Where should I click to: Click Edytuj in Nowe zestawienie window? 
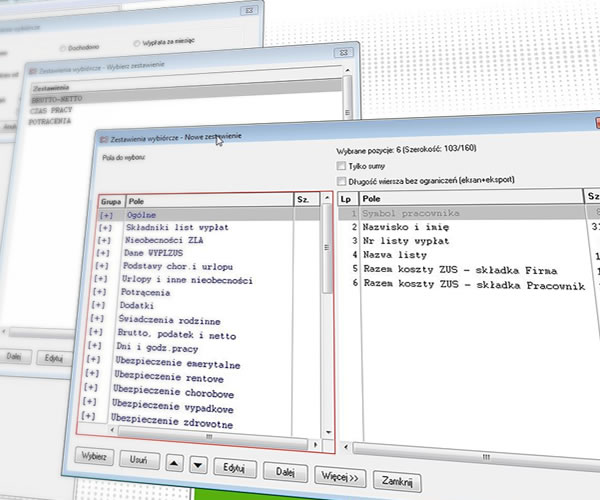click(234, 468)
